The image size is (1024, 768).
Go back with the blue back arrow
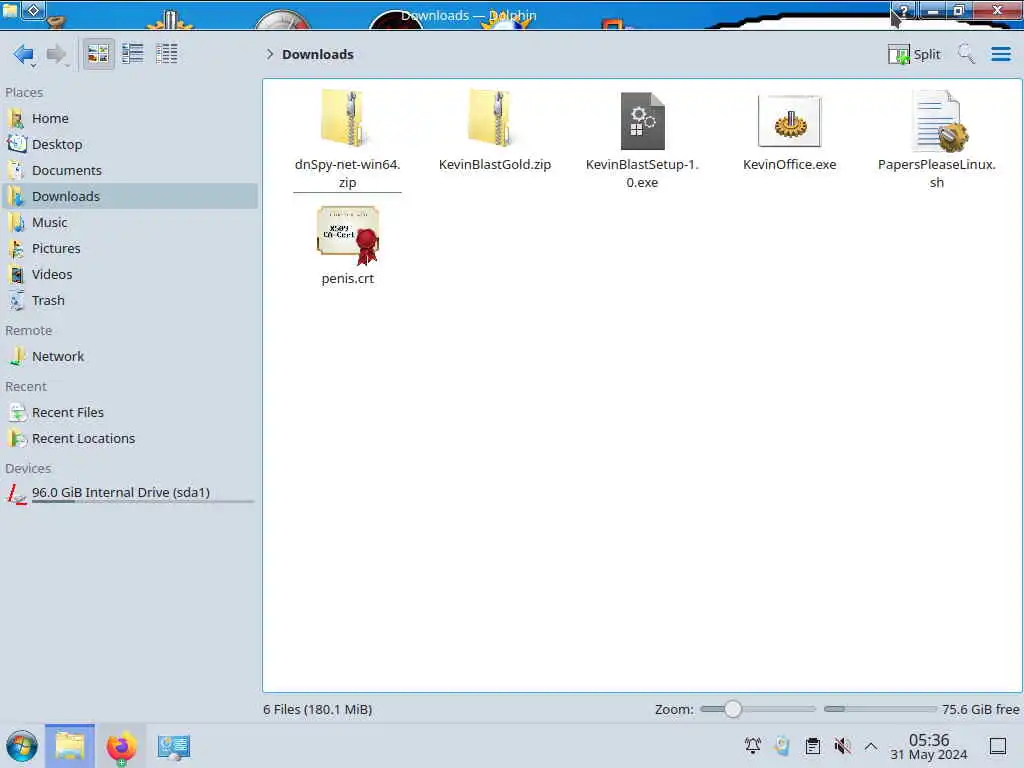pos(24,54)
